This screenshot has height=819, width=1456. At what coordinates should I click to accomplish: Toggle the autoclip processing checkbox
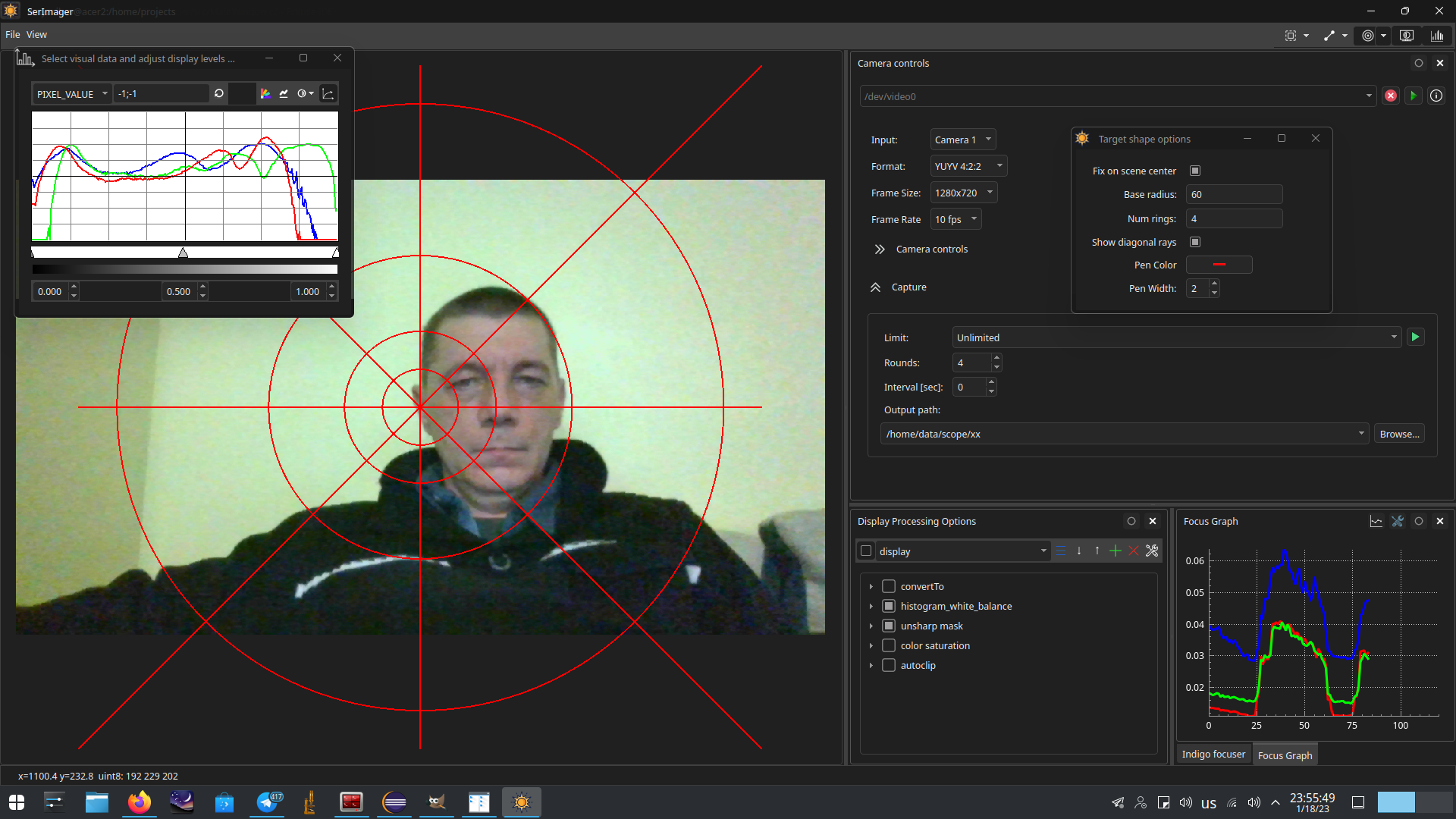(889, 665)
